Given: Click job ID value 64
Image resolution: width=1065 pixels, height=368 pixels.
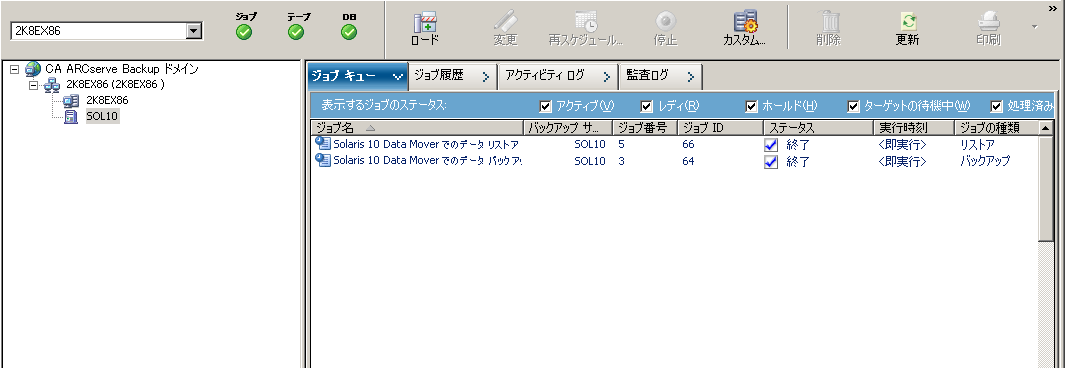Looking at the screenshot, I should click(x=688, y=162).
